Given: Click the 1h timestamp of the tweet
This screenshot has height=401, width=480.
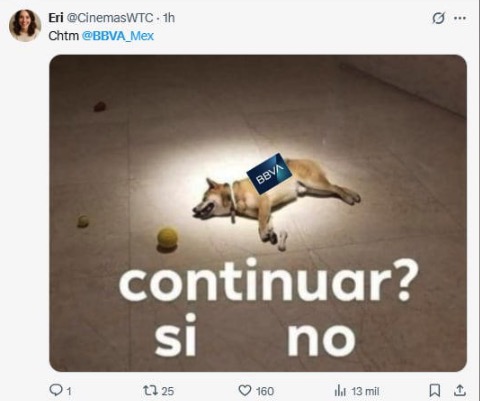Looking at the screenshot, I should pyautogui.click(x=169, y=18).
